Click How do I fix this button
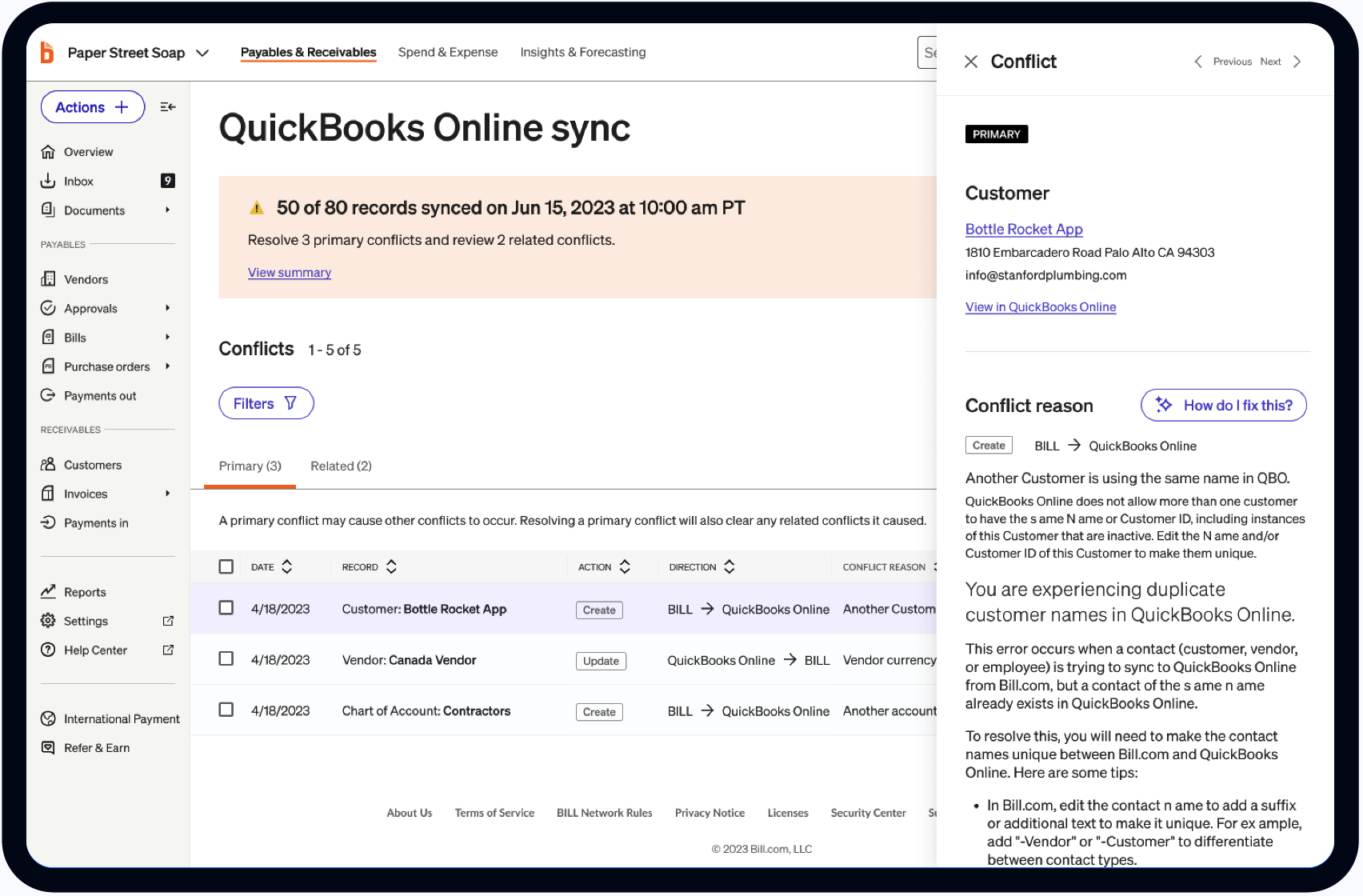 [x=1224, y=405]
